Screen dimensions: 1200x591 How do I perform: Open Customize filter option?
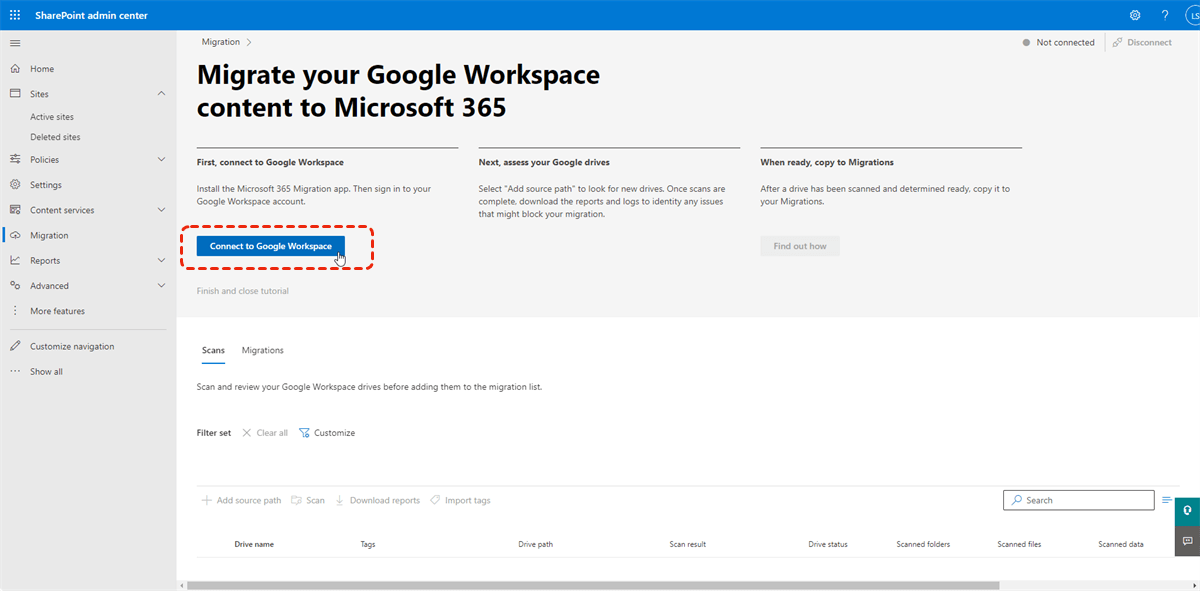pyautogui.click(x=327, y=433)
